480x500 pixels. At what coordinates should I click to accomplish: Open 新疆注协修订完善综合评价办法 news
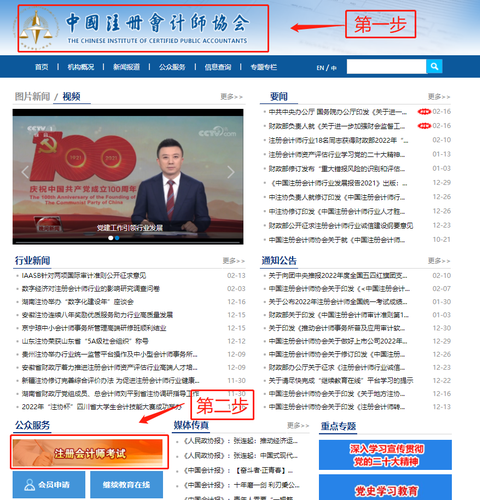click(x=111, y=381)
